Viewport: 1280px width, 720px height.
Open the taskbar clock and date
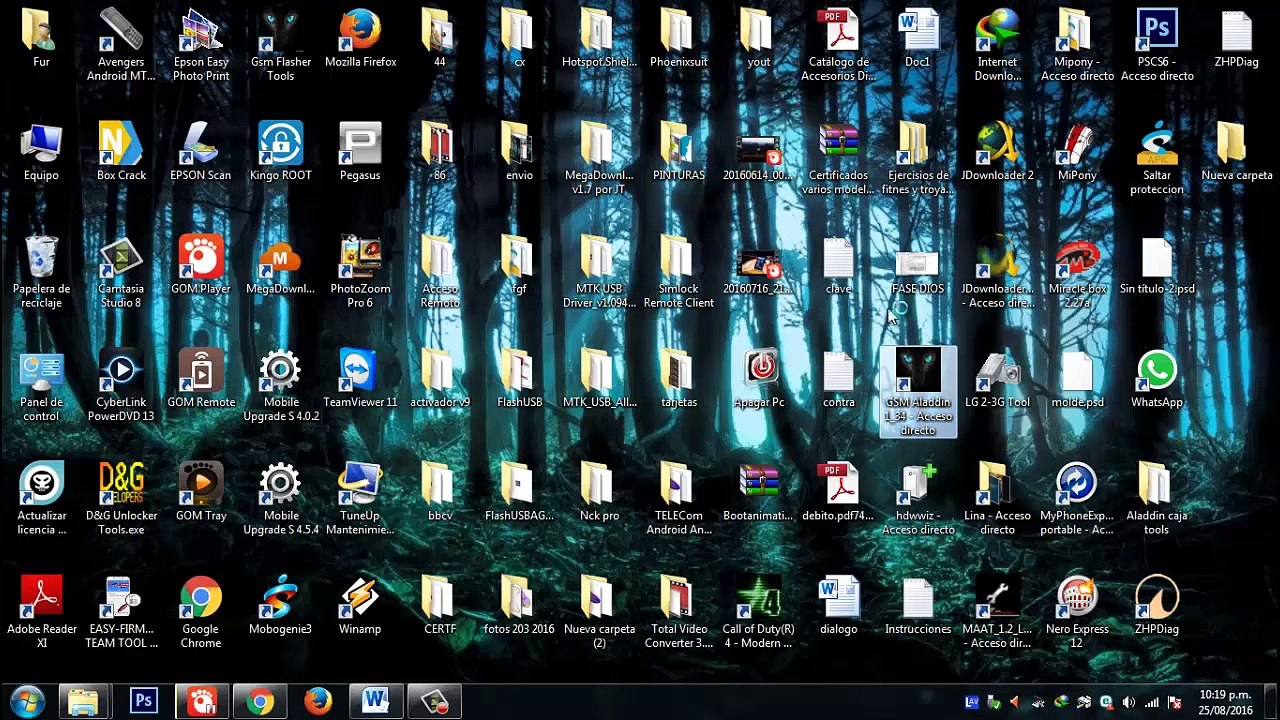(1225, 702)
